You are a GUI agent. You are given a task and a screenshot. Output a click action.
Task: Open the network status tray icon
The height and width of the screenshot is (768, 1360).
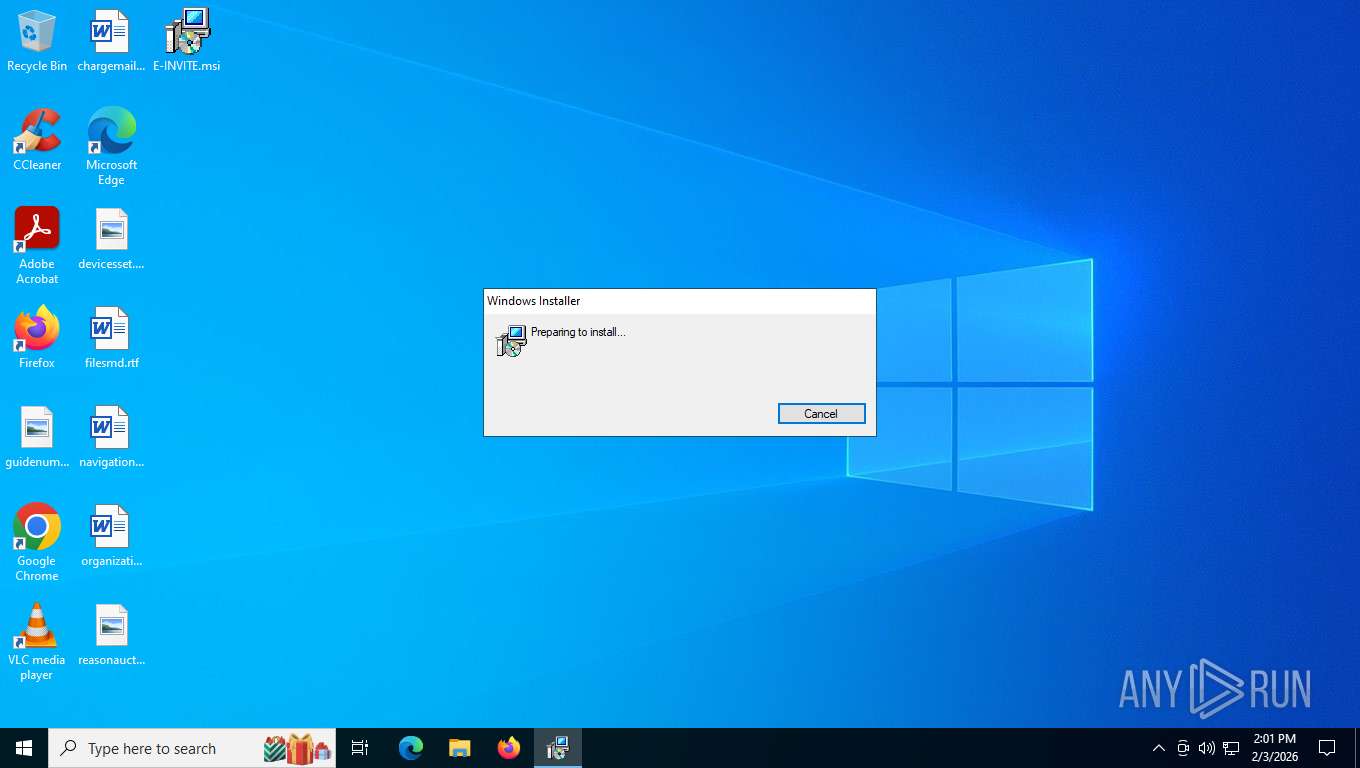(1231, 748)
